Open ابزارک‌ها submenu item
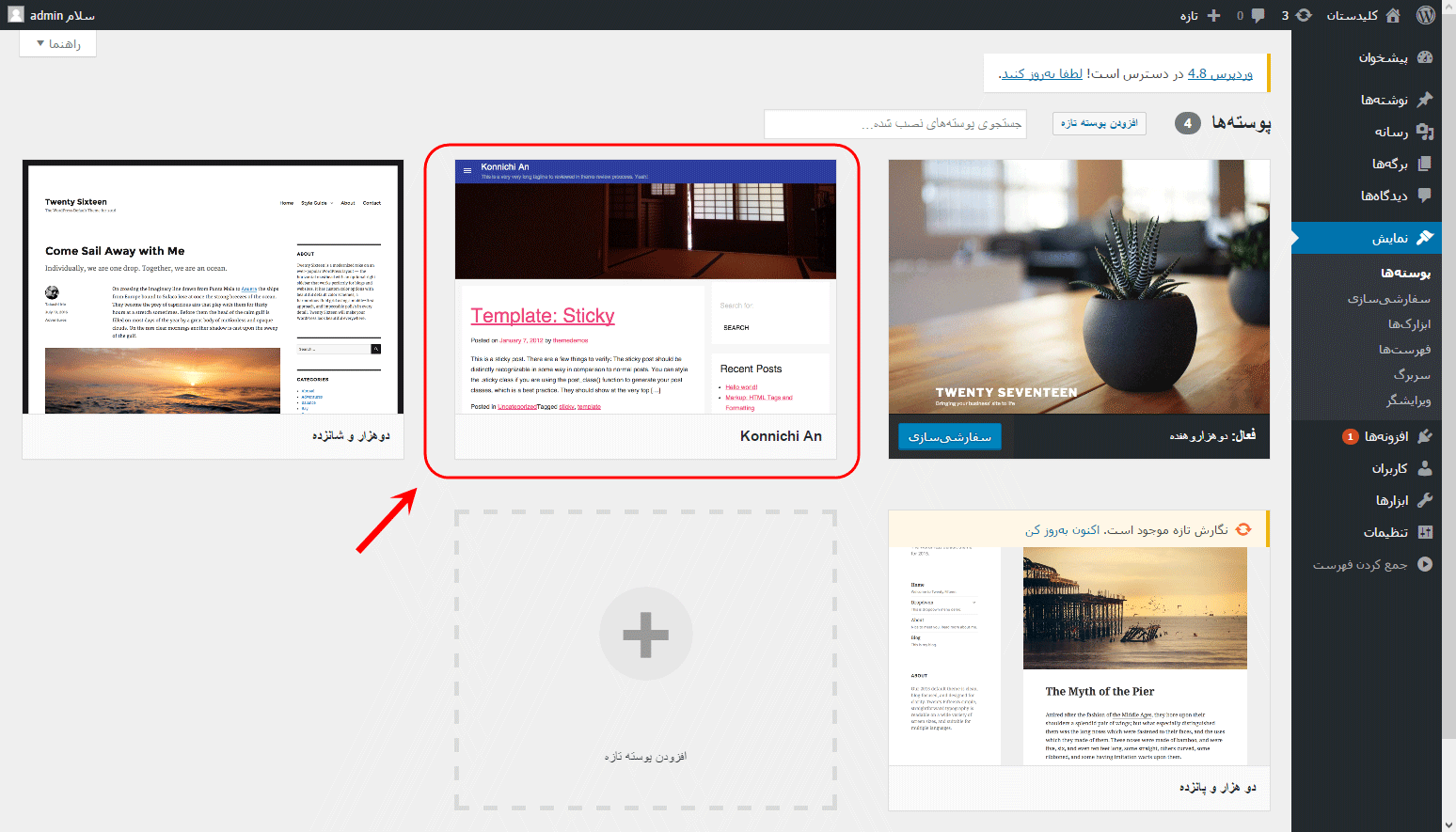The width and height of the screenshot is (1456, 832). 1409,324
